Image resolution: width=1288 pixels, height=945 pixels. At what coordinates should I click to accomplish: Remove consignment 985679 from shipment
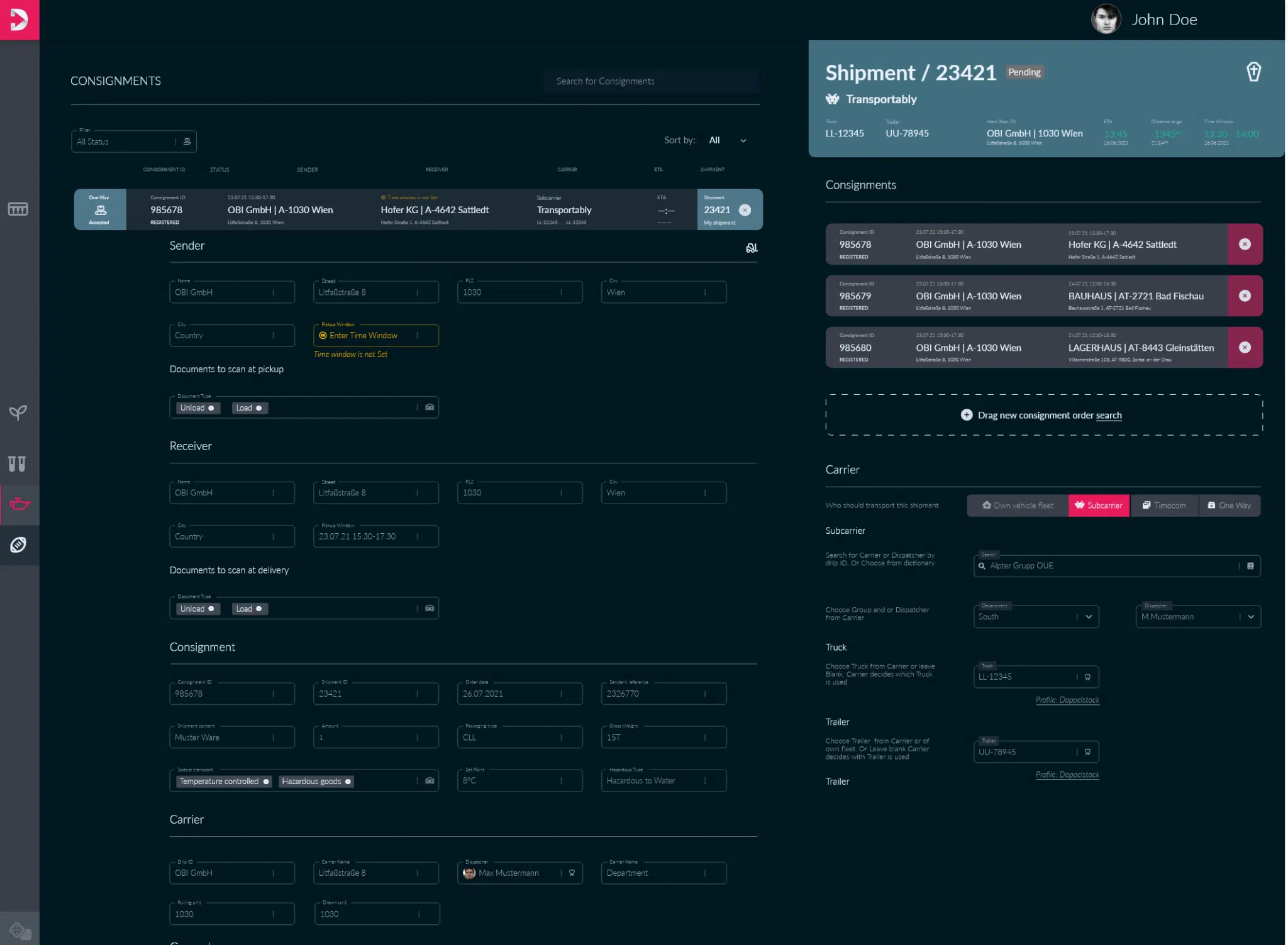click(x=1245, y=296)
